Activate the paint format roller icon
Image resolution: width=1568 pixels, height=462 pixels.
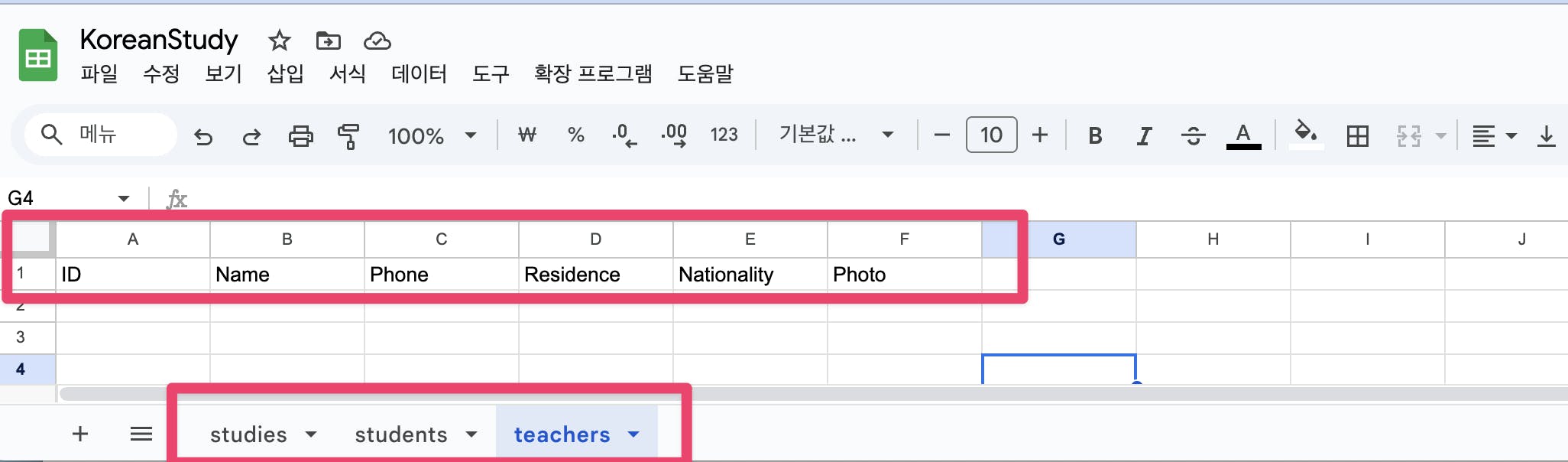coord(348,136)
